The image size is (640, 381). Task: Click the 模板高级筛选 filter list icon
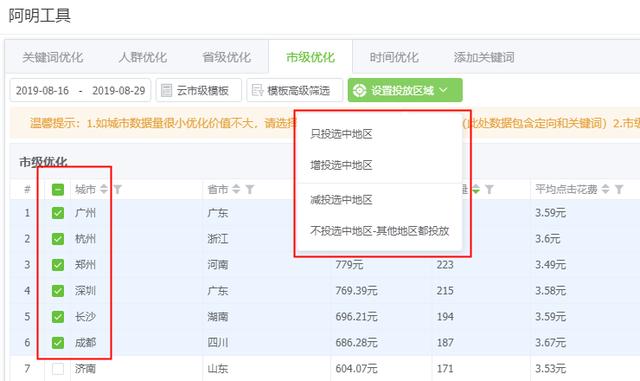point(258,90)
